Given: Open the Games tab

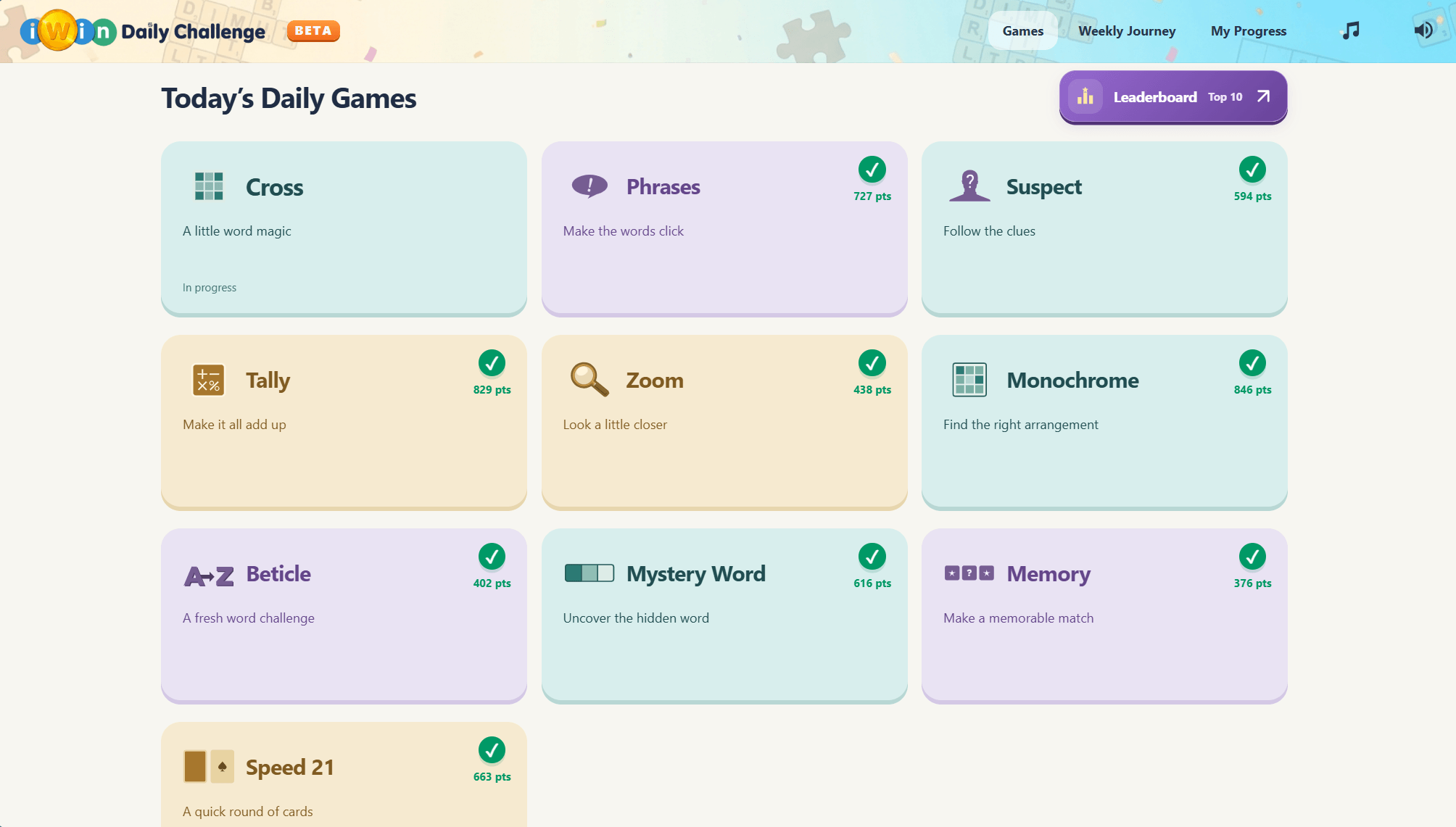Looking at the screenshot, I should 1022,31.
